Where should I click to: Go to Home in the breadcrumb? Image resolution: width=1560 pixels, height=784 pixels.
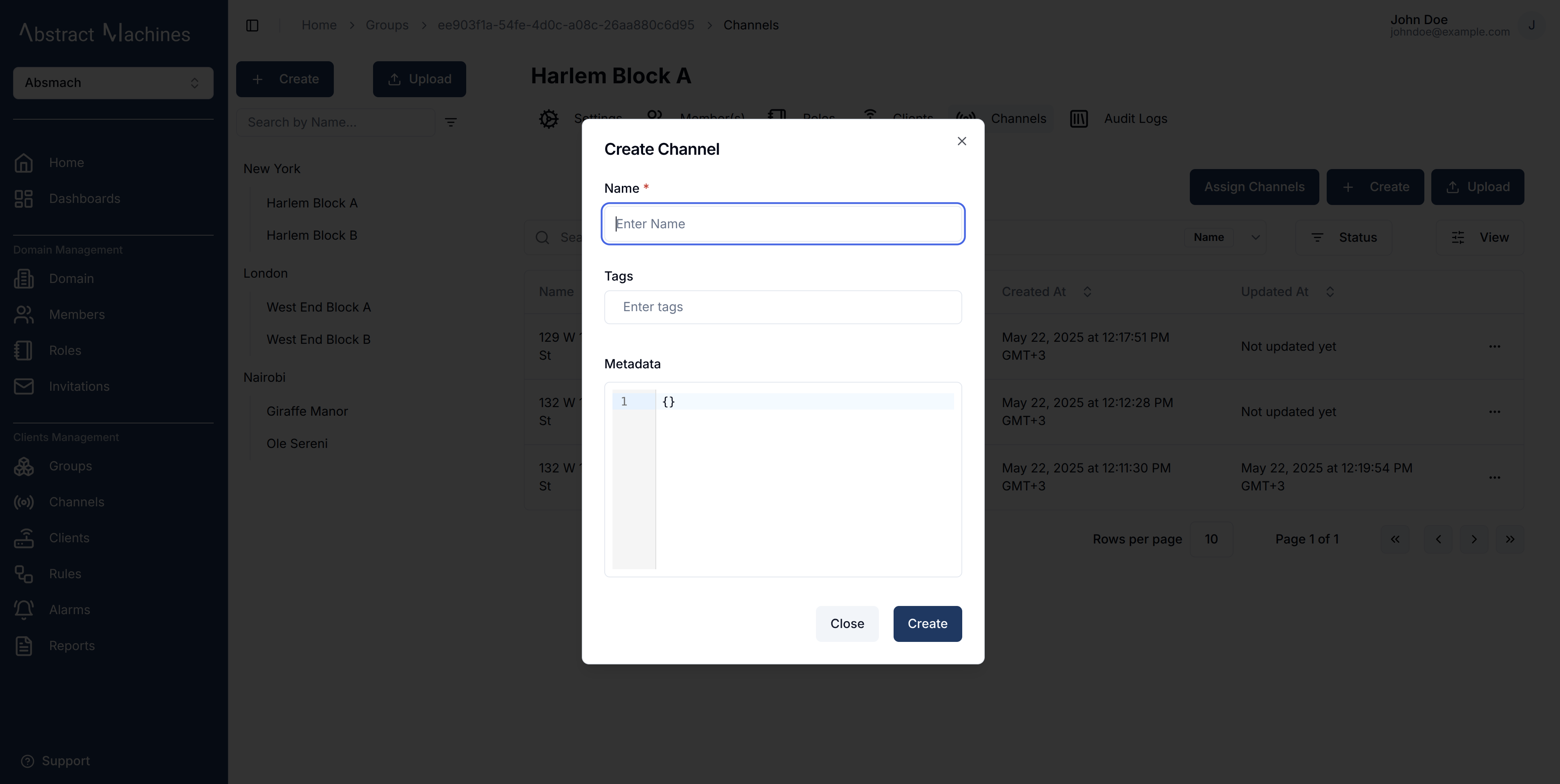pos(319,25)
